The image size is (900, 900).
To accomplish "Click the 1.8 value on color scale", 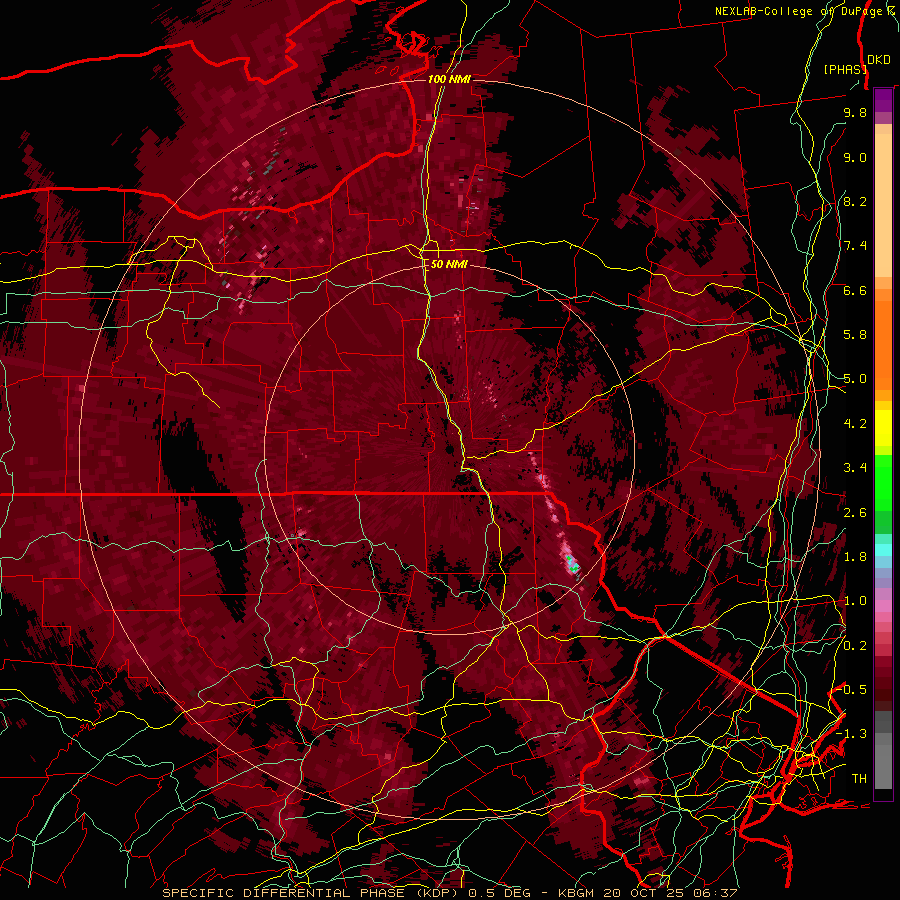I will [x=855, y=557].
